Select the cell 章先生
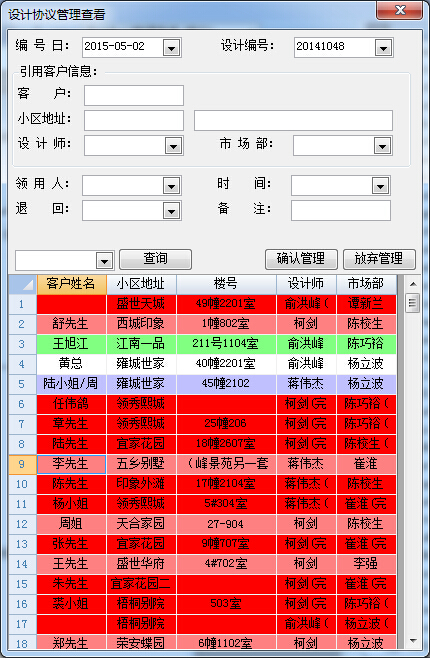 [x=71, y=424]
